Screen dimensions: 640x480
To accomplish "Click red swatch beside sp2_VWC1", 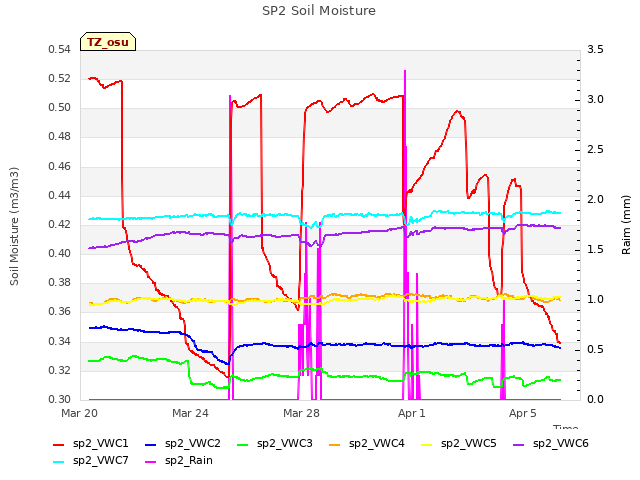I will click(x=59, y=445).
